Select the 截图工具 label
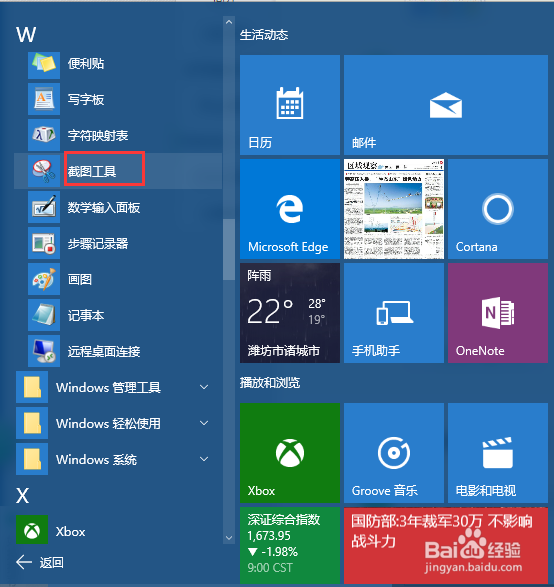 (x=92, y=171)
